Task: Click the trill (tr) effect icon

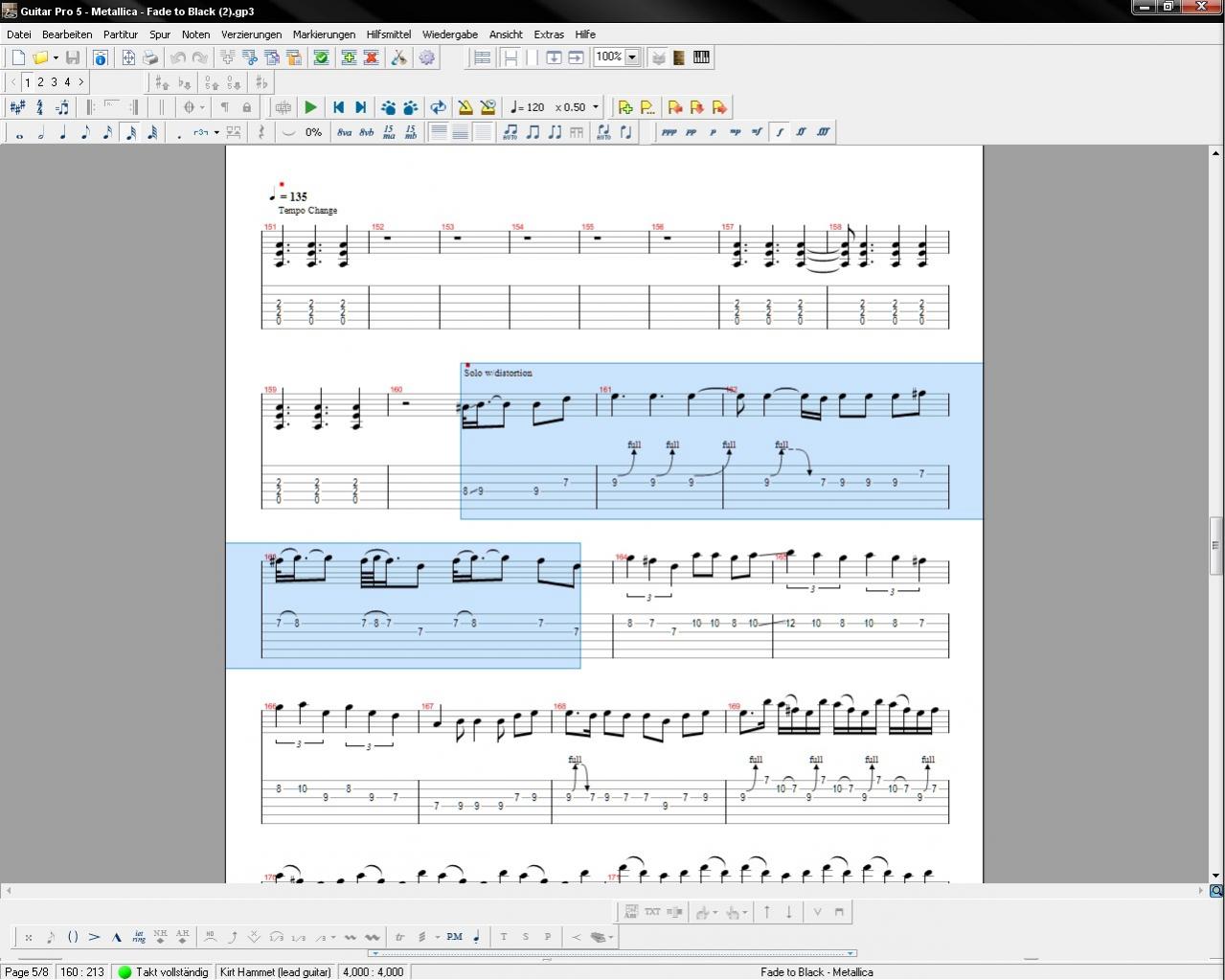Action: pyautogui.click(x=399, y=937)
